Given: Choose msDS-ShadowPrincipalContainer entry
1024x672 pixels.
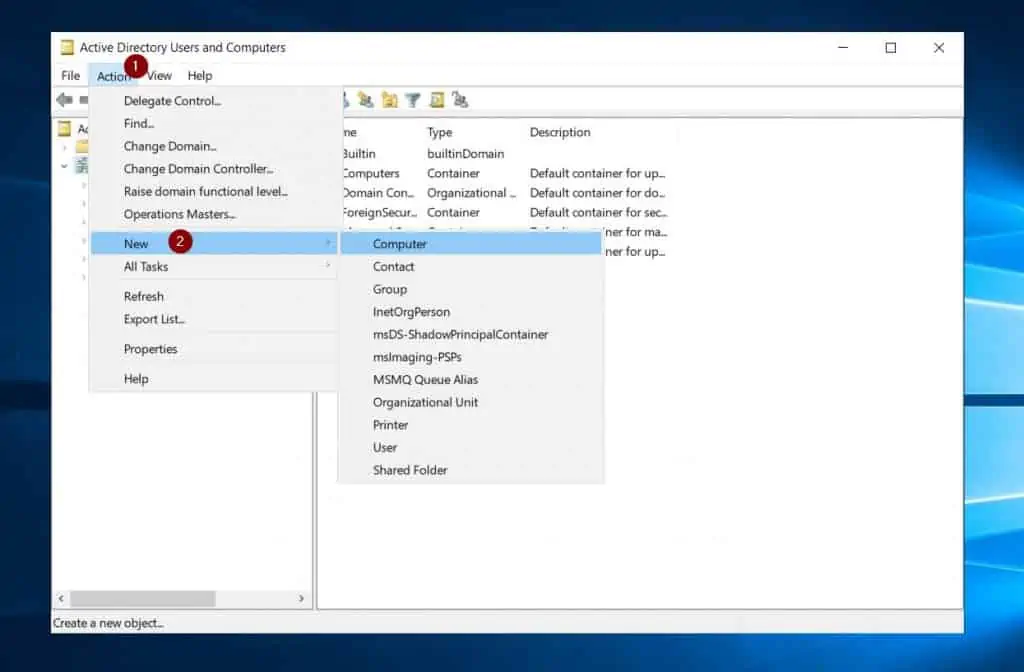Looking at the screenshot, I should [x=471, y=334].
